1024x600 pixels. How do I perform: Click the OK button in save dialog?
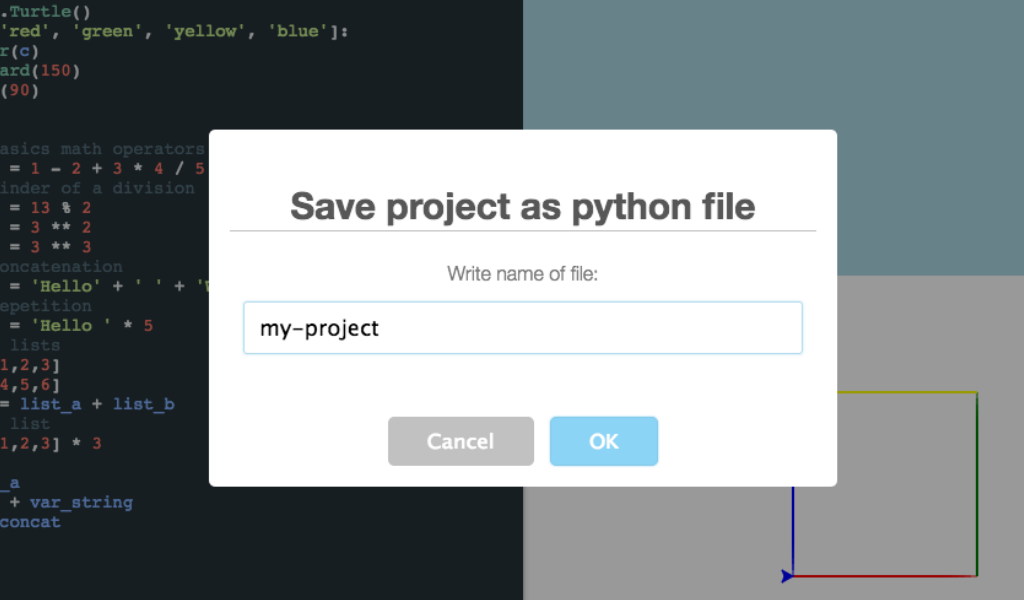point(603,441)
